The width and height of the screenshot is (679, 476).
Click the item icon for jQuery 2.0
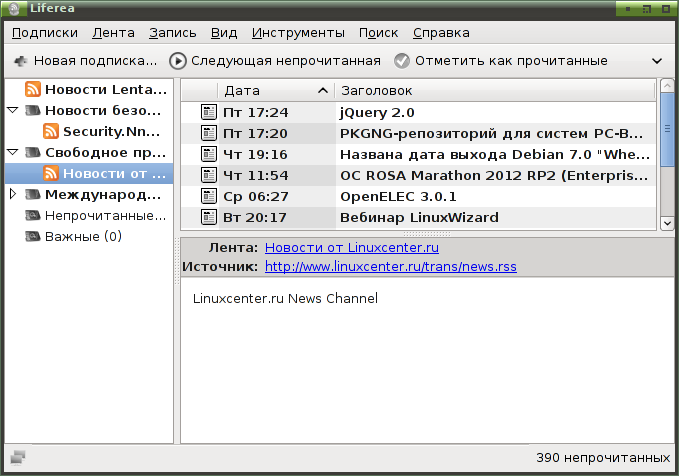[209, 112]
